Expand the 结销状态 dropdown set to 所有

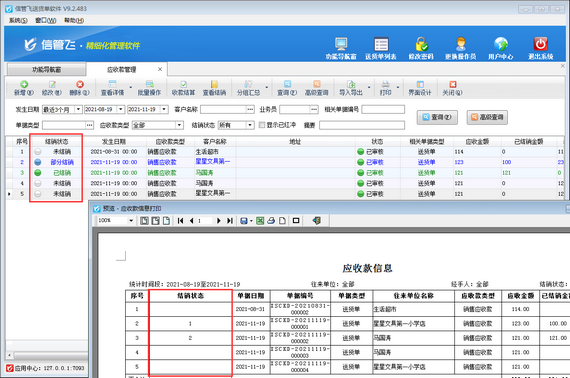pyautogui.click(x=250, y=125)
